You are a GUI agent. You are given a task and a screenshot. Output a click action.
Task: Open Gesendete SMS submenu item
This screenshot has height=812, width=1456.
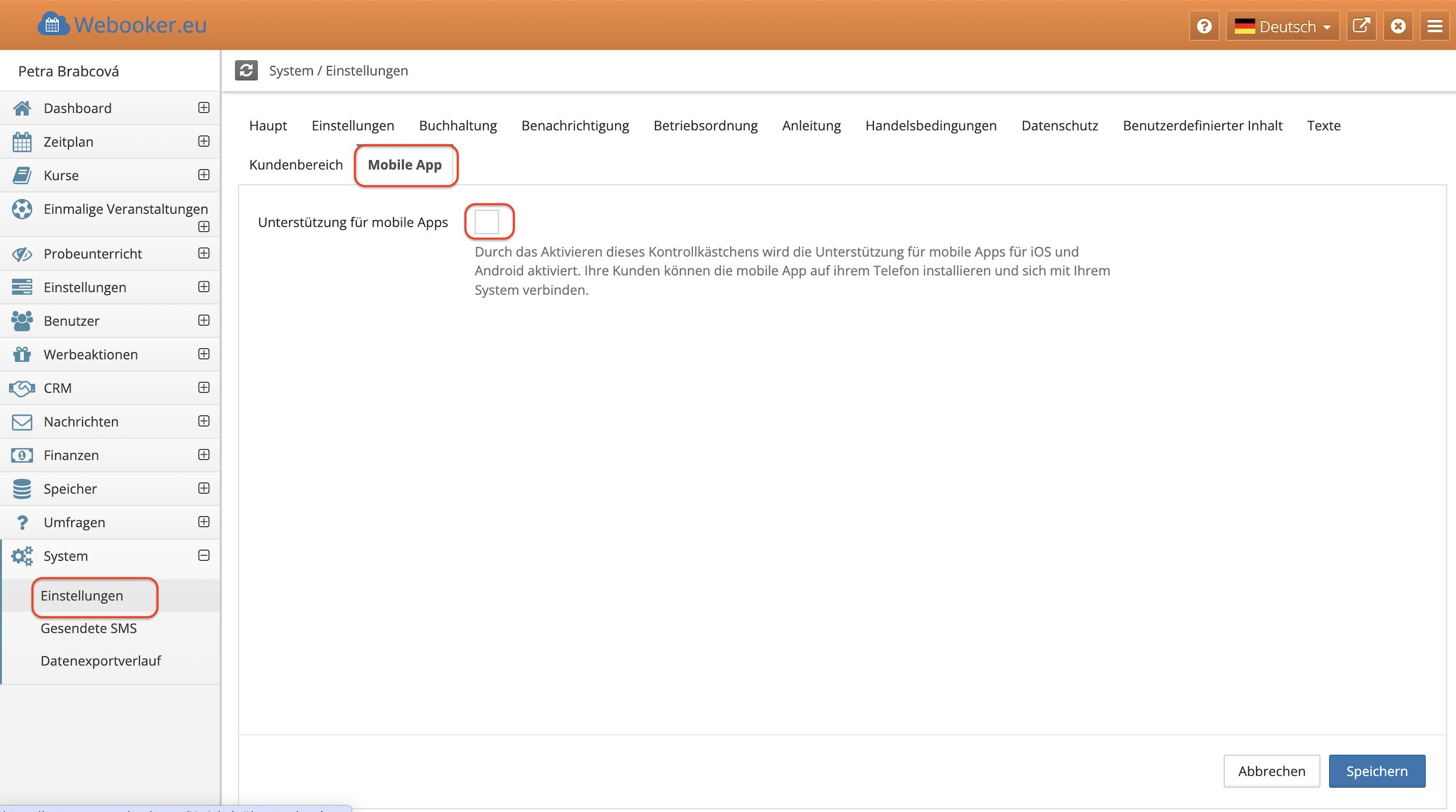click(89, 628)
